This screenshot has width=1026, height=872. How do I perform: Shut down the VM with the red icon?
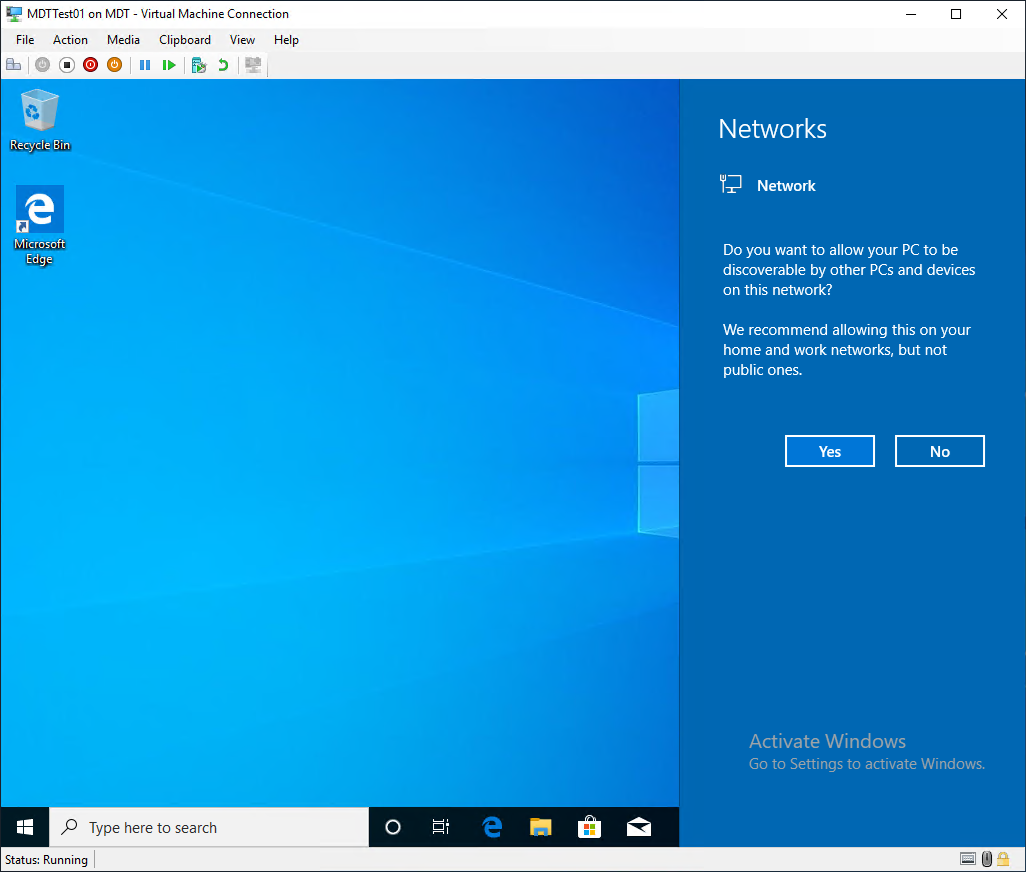point(91,65)
